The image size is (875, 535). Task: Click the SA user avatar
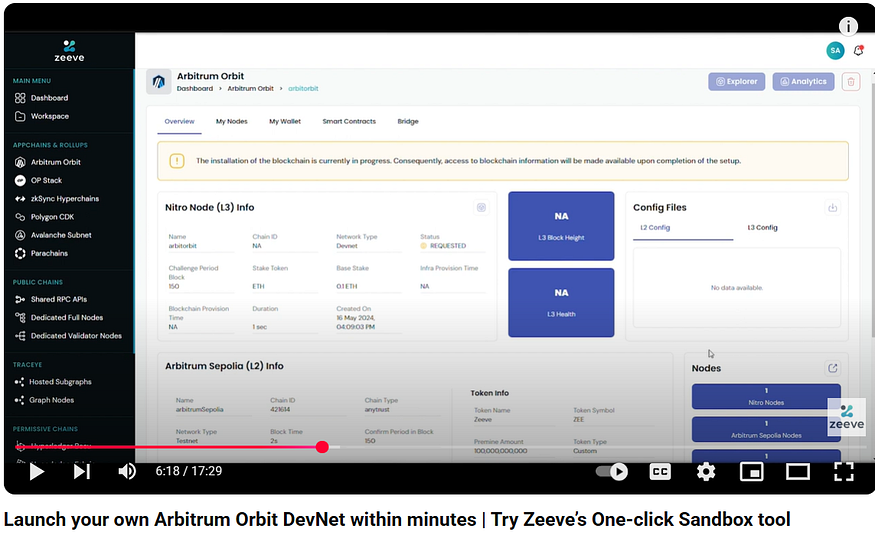pos(835,50)
